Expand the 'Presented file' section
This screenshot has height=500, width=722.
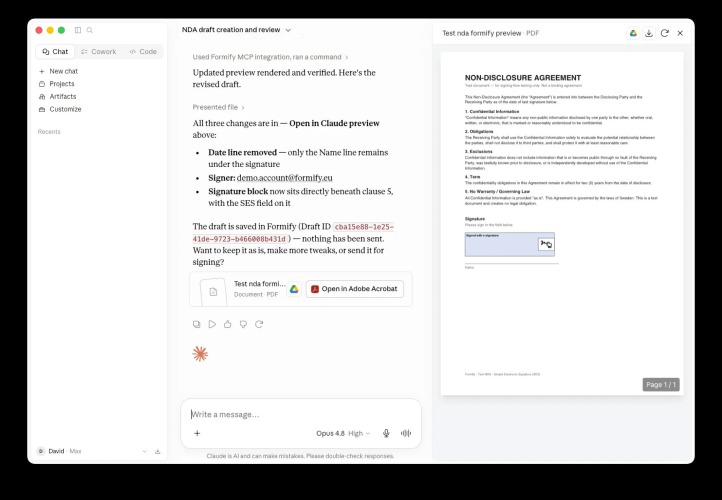pyautogui.click(x=218, y=107)
